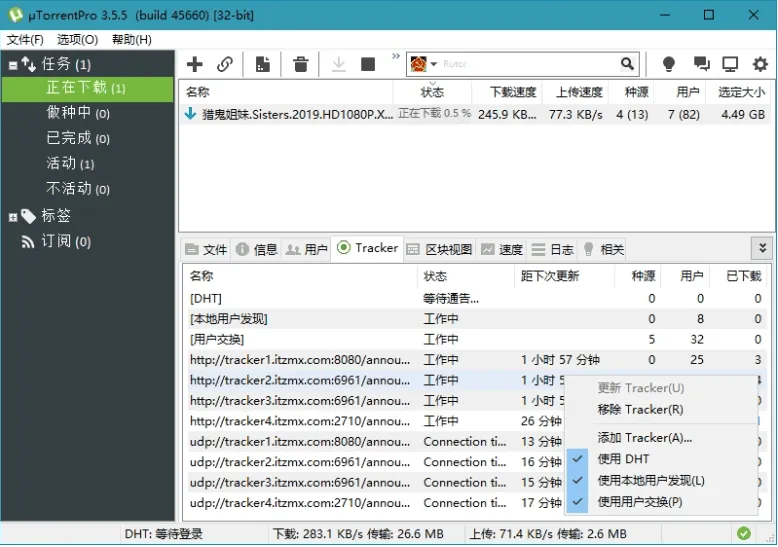Click the light bulb icon in toolbar
778x547 pixels.
(669, 65)
